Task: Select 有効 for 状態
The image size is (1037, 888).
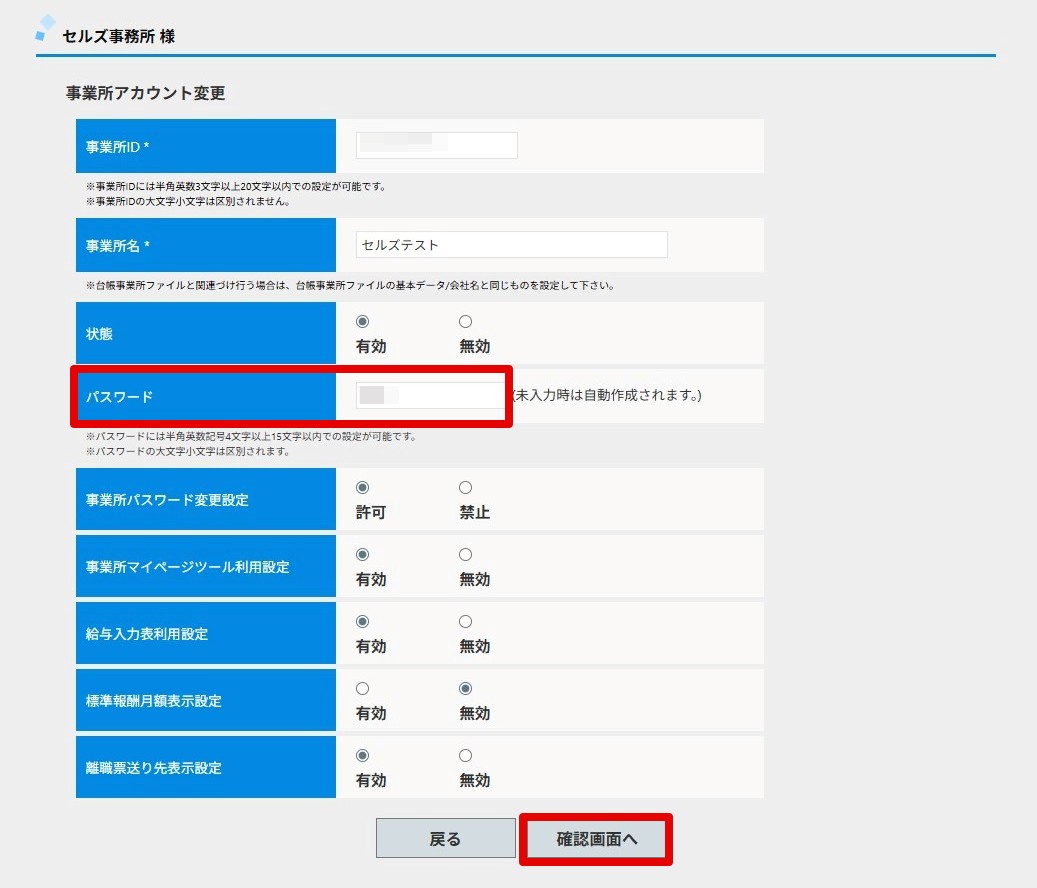Action: [x=362, y=321]
